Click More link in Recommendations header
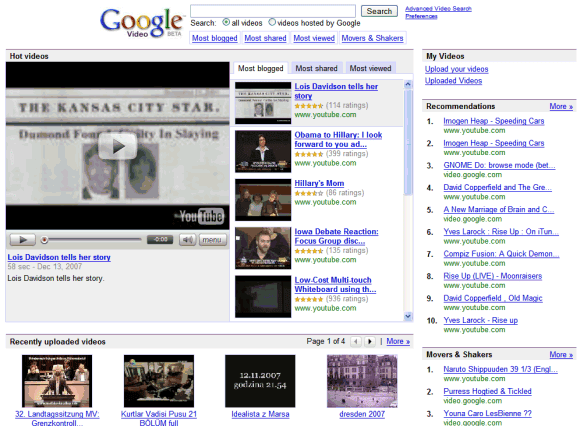580x426 pixels. (x=561, y=106)
